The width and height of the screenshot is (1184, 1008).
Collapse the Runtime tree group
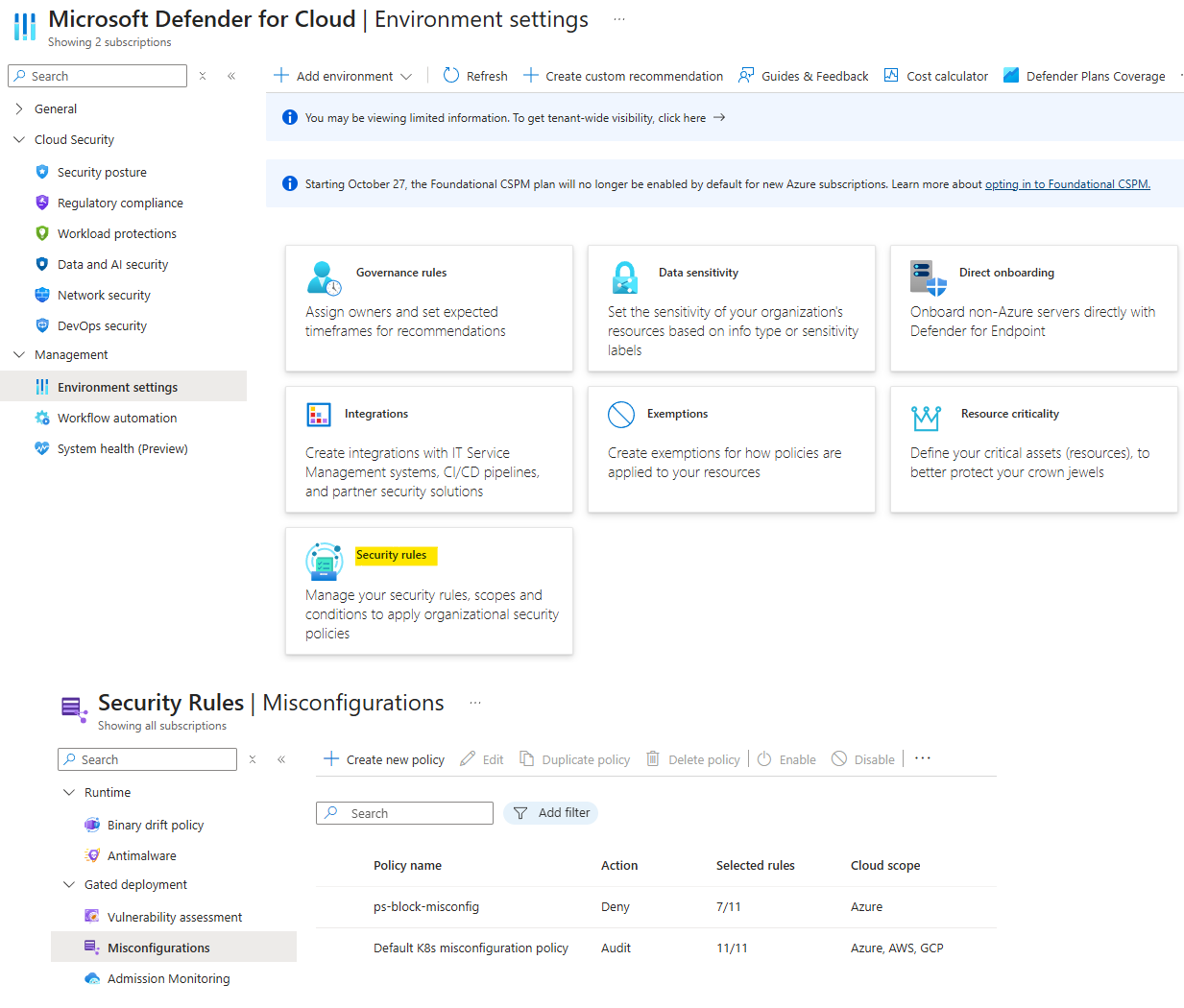click(69, 792)
